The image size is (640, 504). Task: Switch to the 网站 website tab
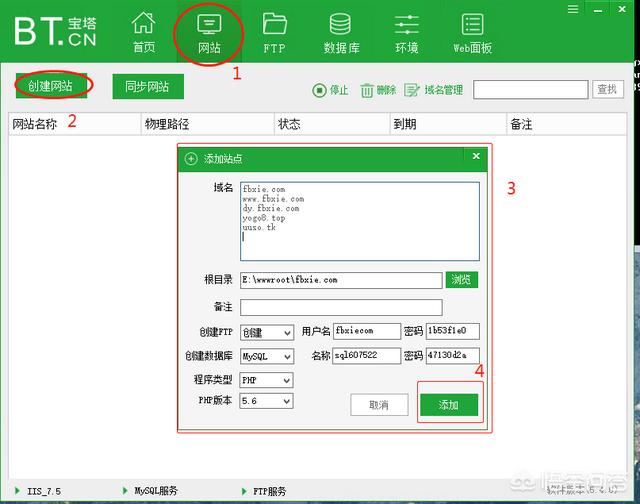(x=209, y=33)
